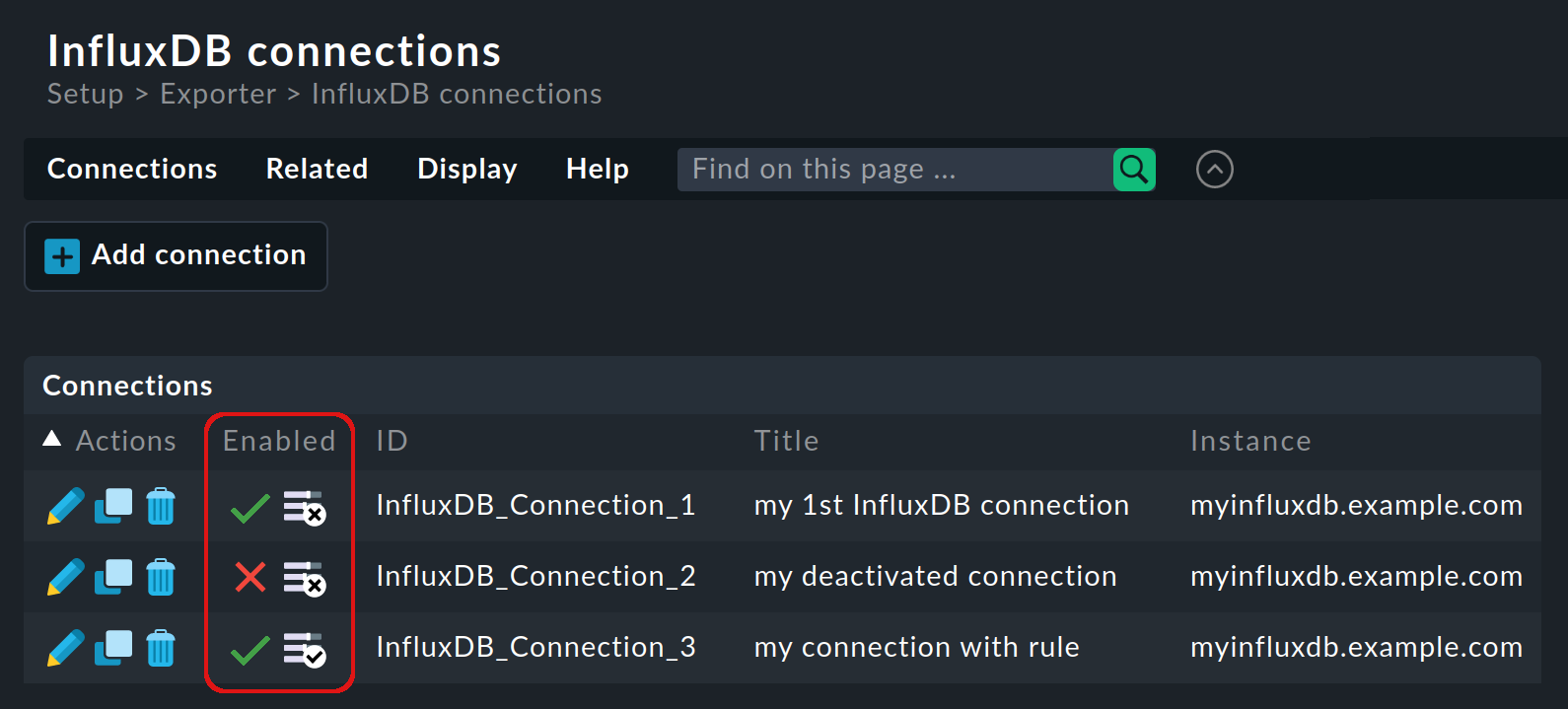Screen dimensions: 1568x709
Task: Open the Display menu
Action: 467,170
